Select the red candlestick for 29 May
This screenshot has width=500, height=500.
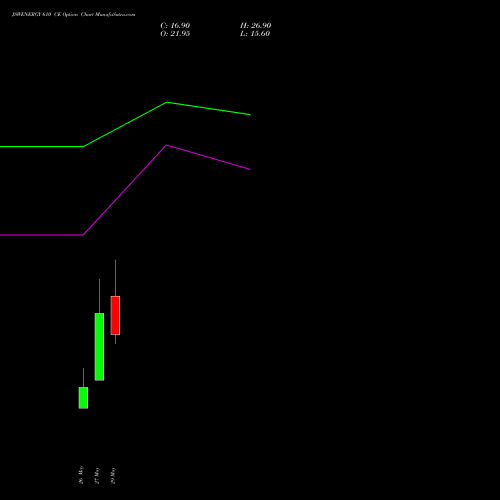pyautogui.click(x=115, y=315)
